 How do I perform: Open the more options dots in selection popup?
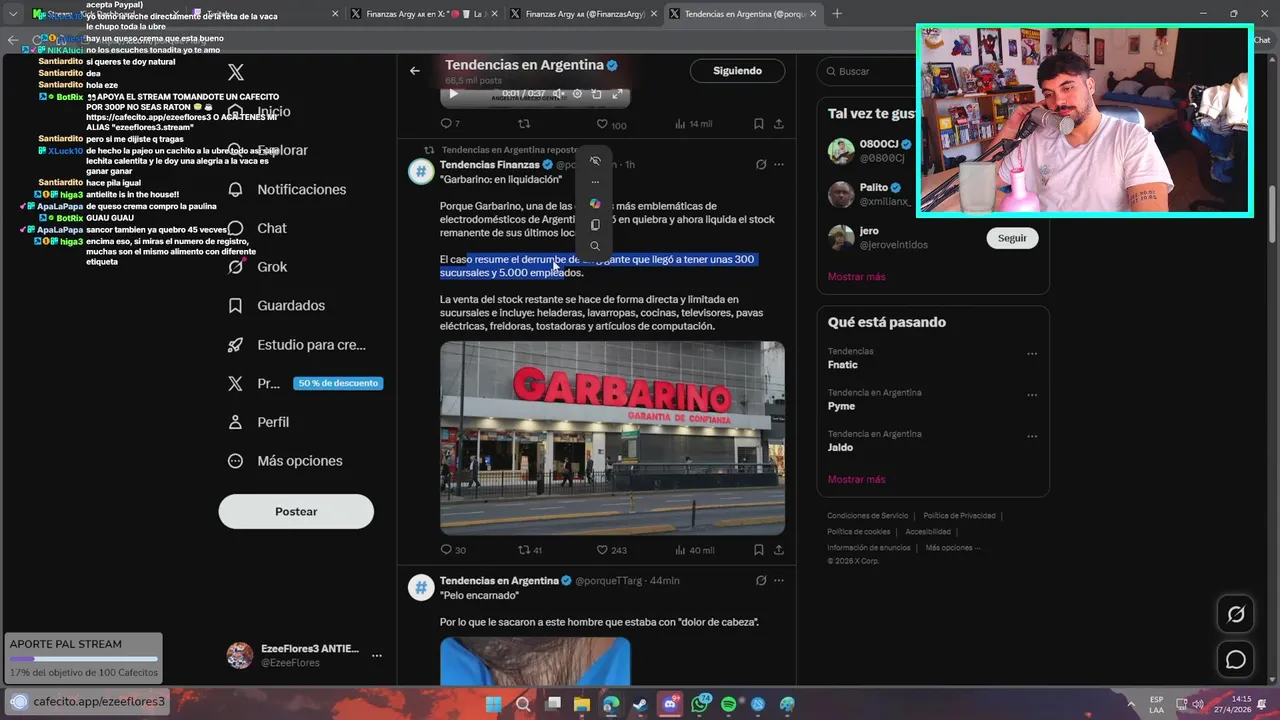pos(595,182)
